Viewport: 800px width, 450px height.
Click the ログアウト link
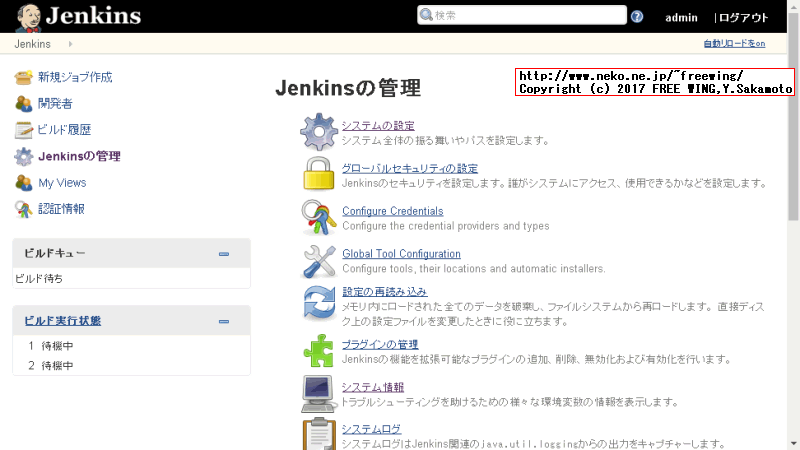[x=743, y=17]
